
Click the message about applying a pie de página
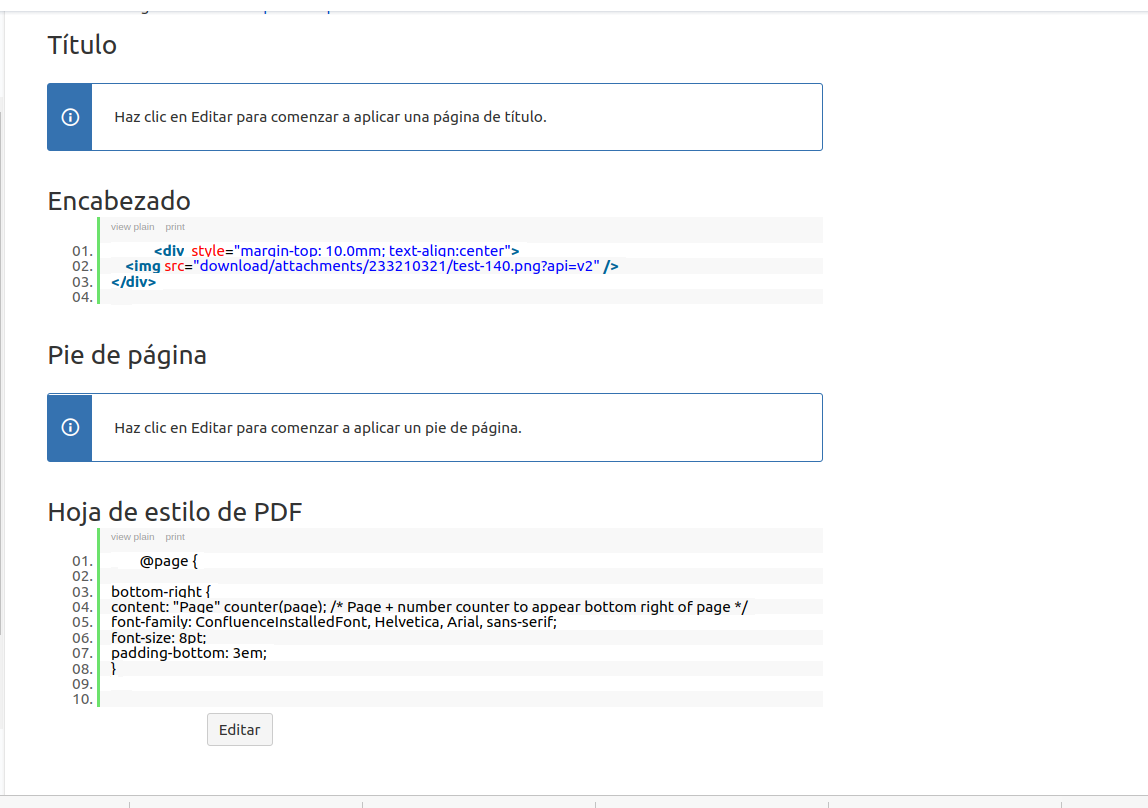pyautogui.click(x=318, y=428)
